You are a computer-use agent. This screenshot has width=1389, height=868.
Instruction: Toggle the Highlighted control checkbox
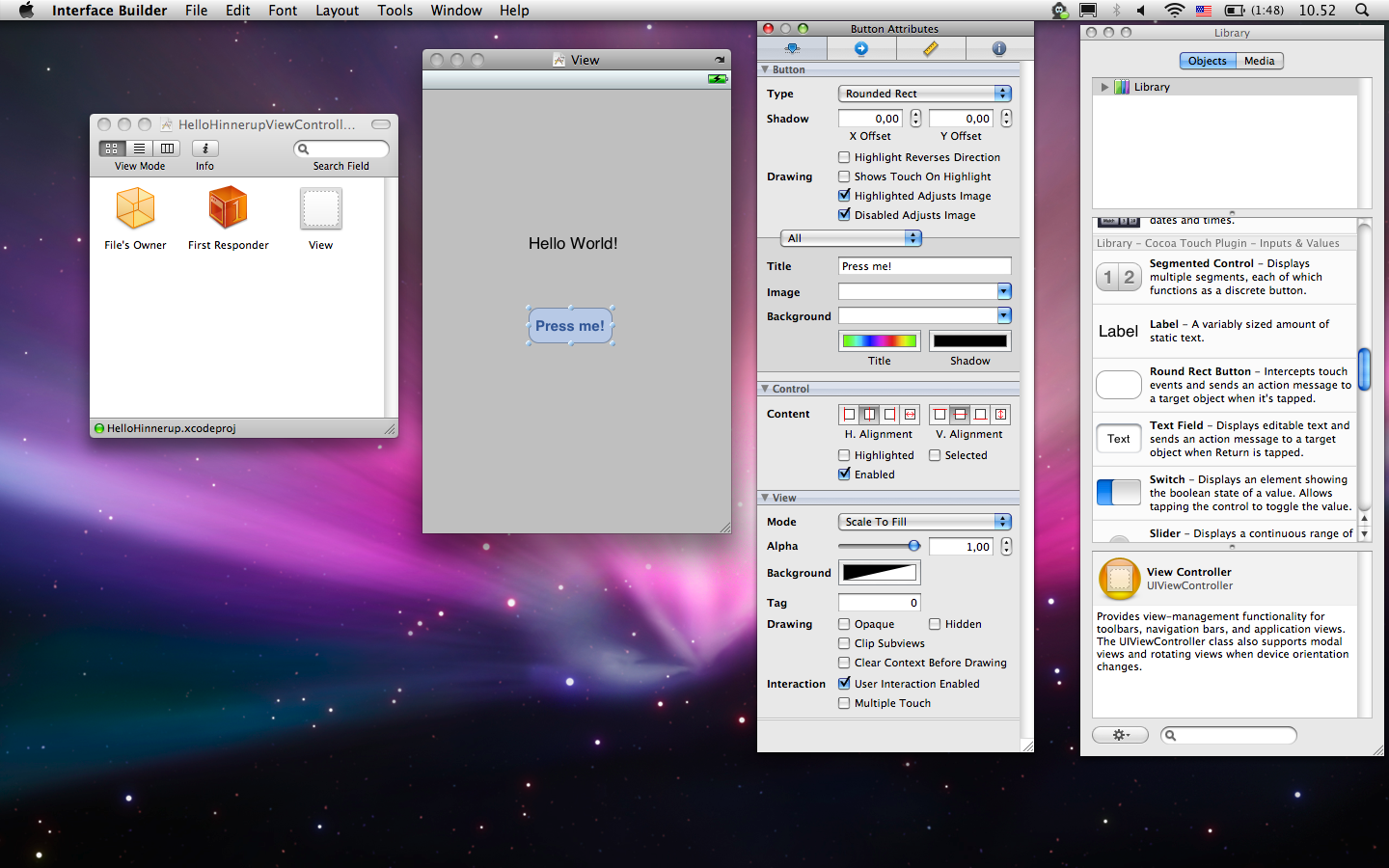click(x=844, y=455)
